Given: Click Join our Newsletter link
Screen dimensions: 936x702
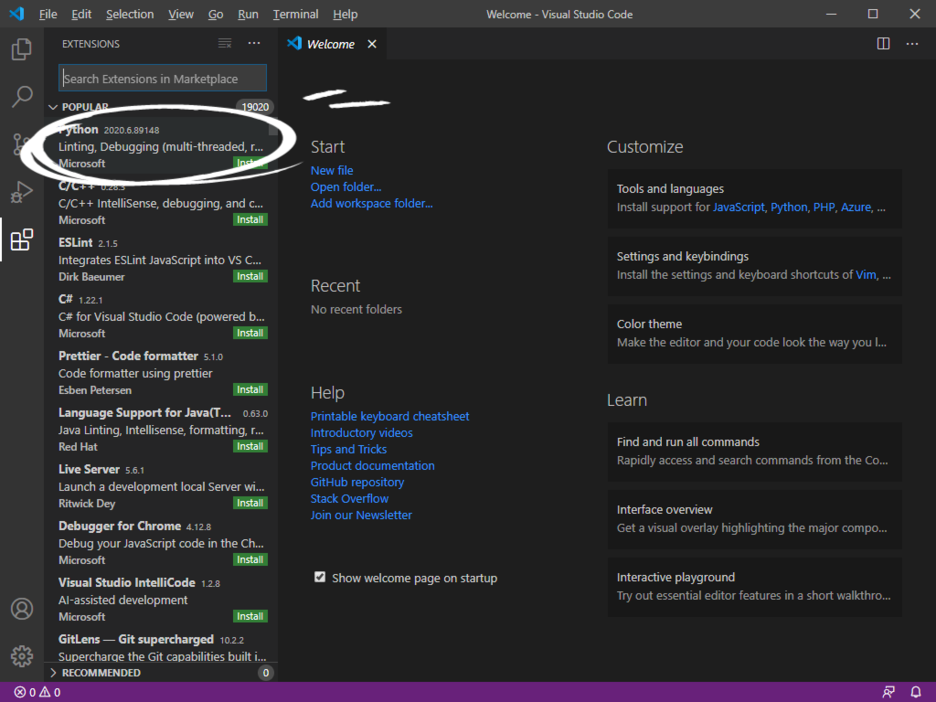Looking at the screenshot, I should click(x=361, y=515).
